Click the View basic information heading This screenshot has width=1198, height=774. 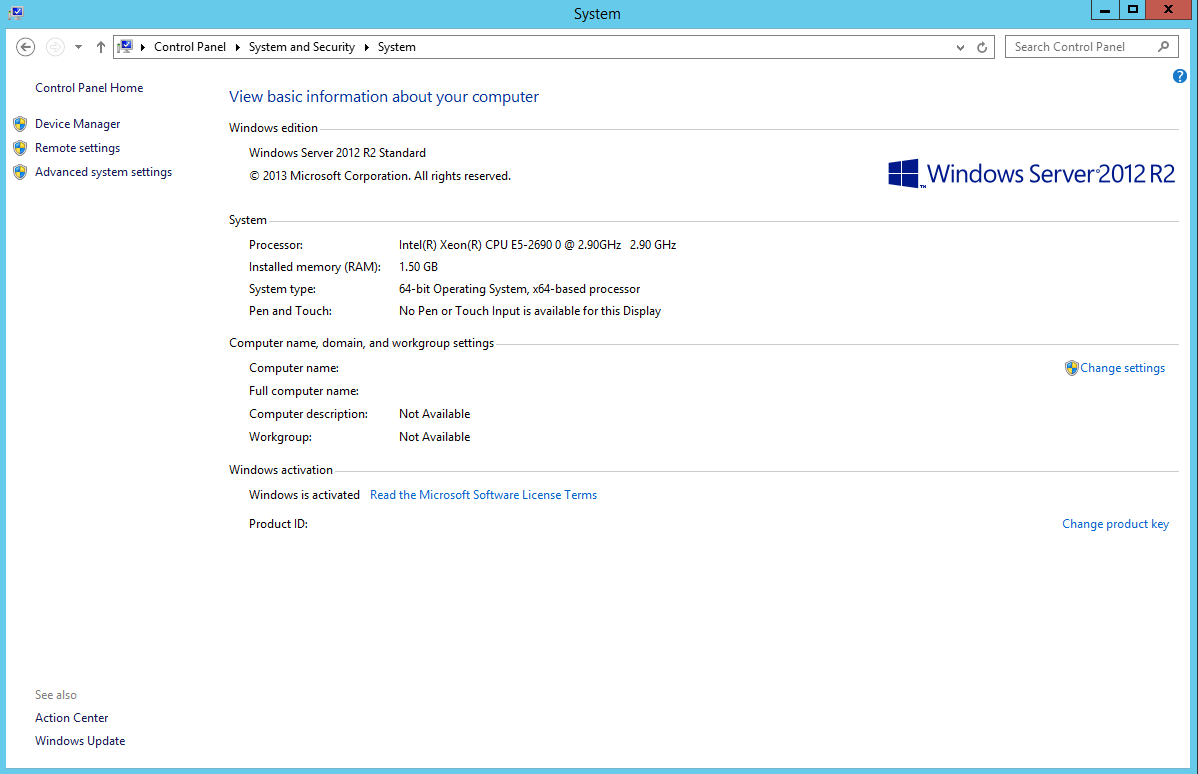coord(384,97)
